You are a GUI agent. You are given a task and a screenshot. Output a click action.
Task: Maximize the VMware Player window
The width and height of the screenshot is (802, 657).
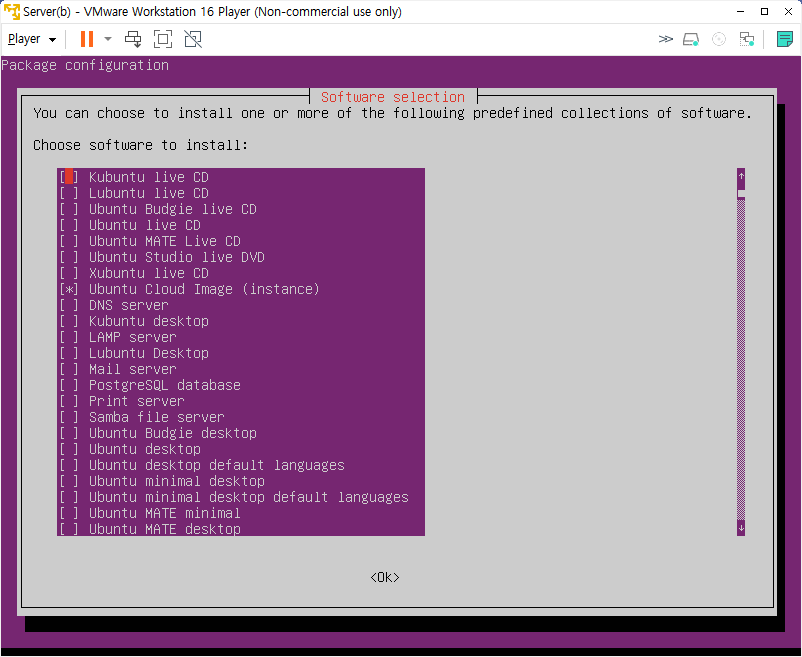[x=764, y=11]
